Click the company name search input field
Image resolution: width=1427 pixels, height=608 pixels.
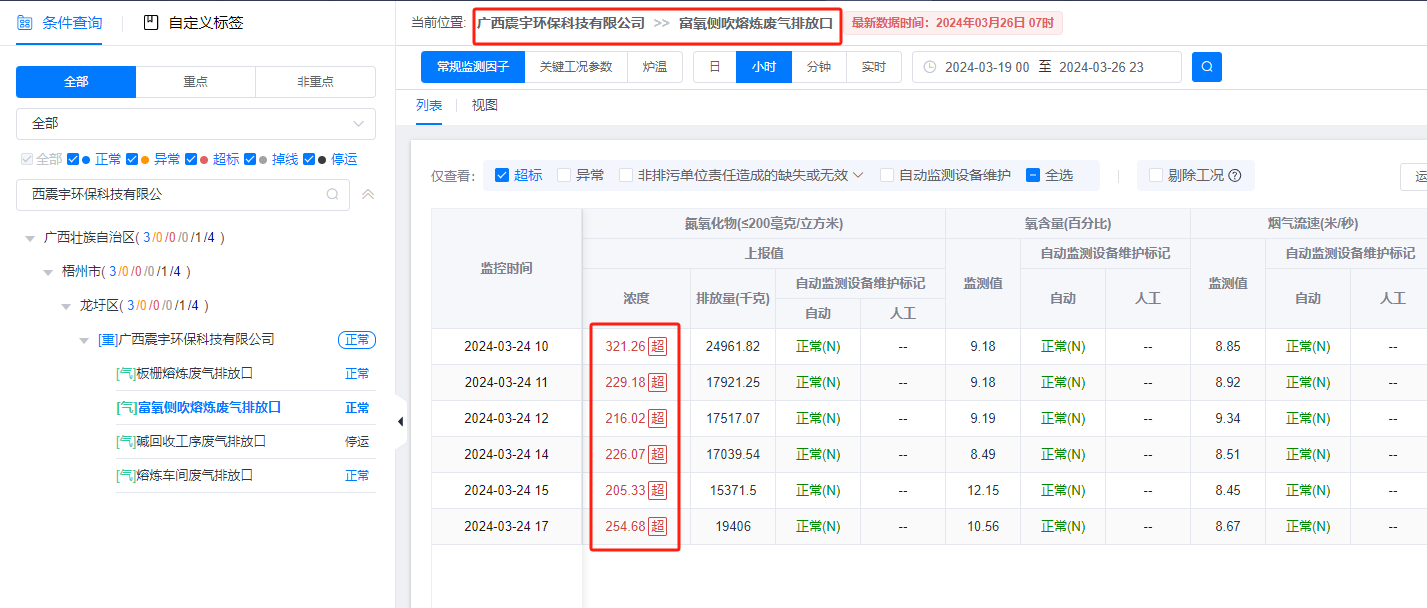tap(183, 194)
